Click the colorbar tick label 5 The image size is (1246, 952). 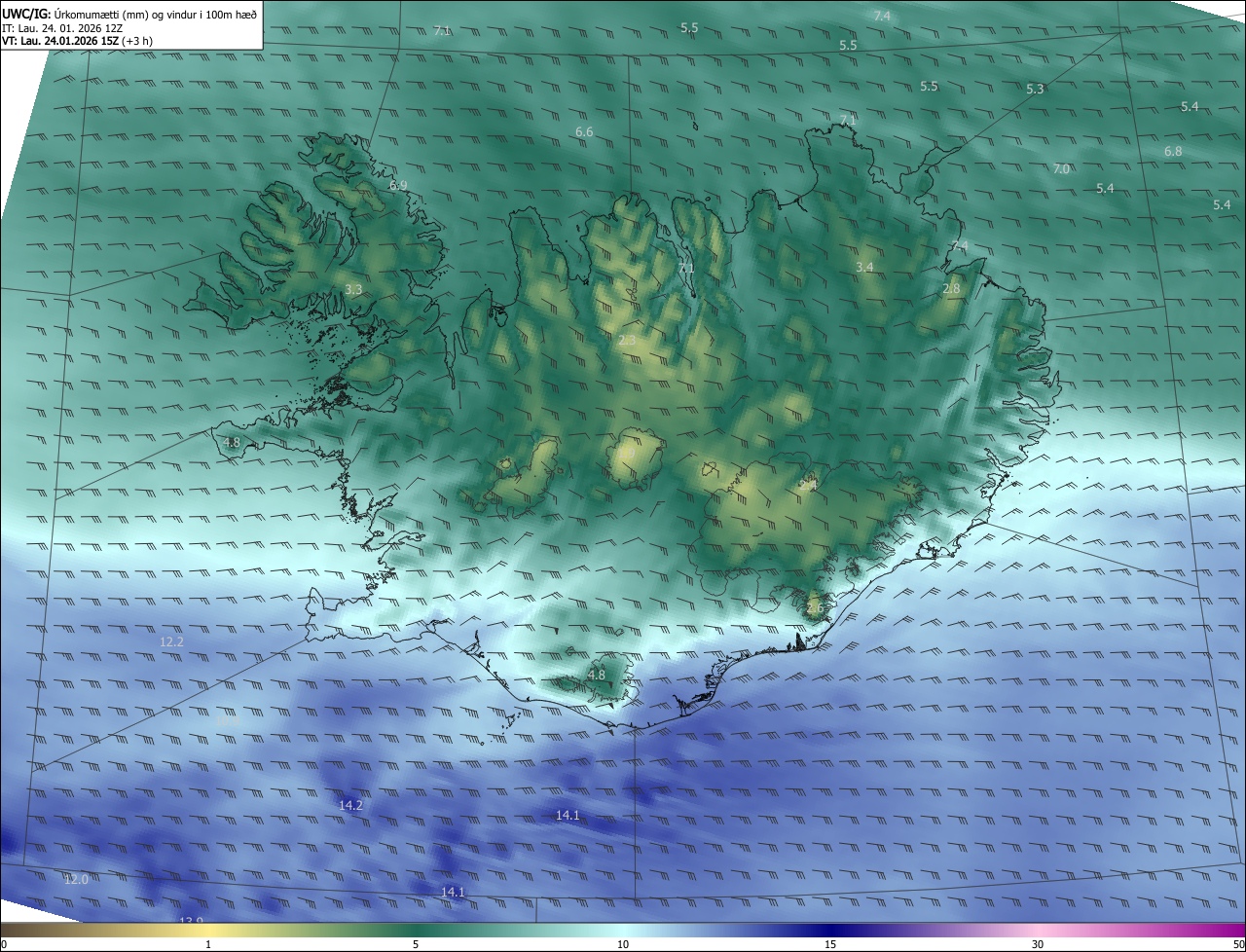(x=416, y=944)
